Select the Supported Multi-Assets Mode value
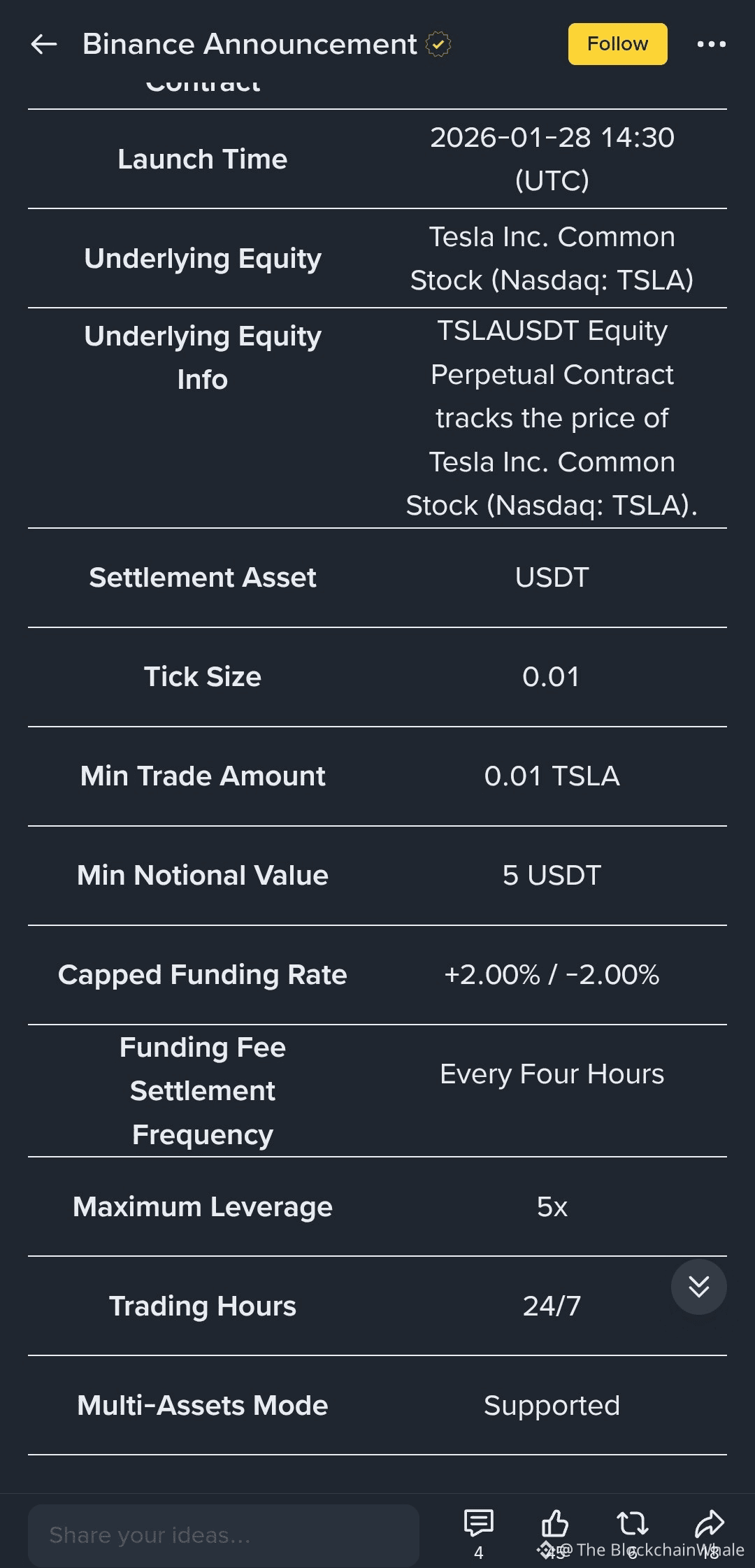Viewport: 755px width, 1568px height. pyautogui.click(x=552, y=1406)
